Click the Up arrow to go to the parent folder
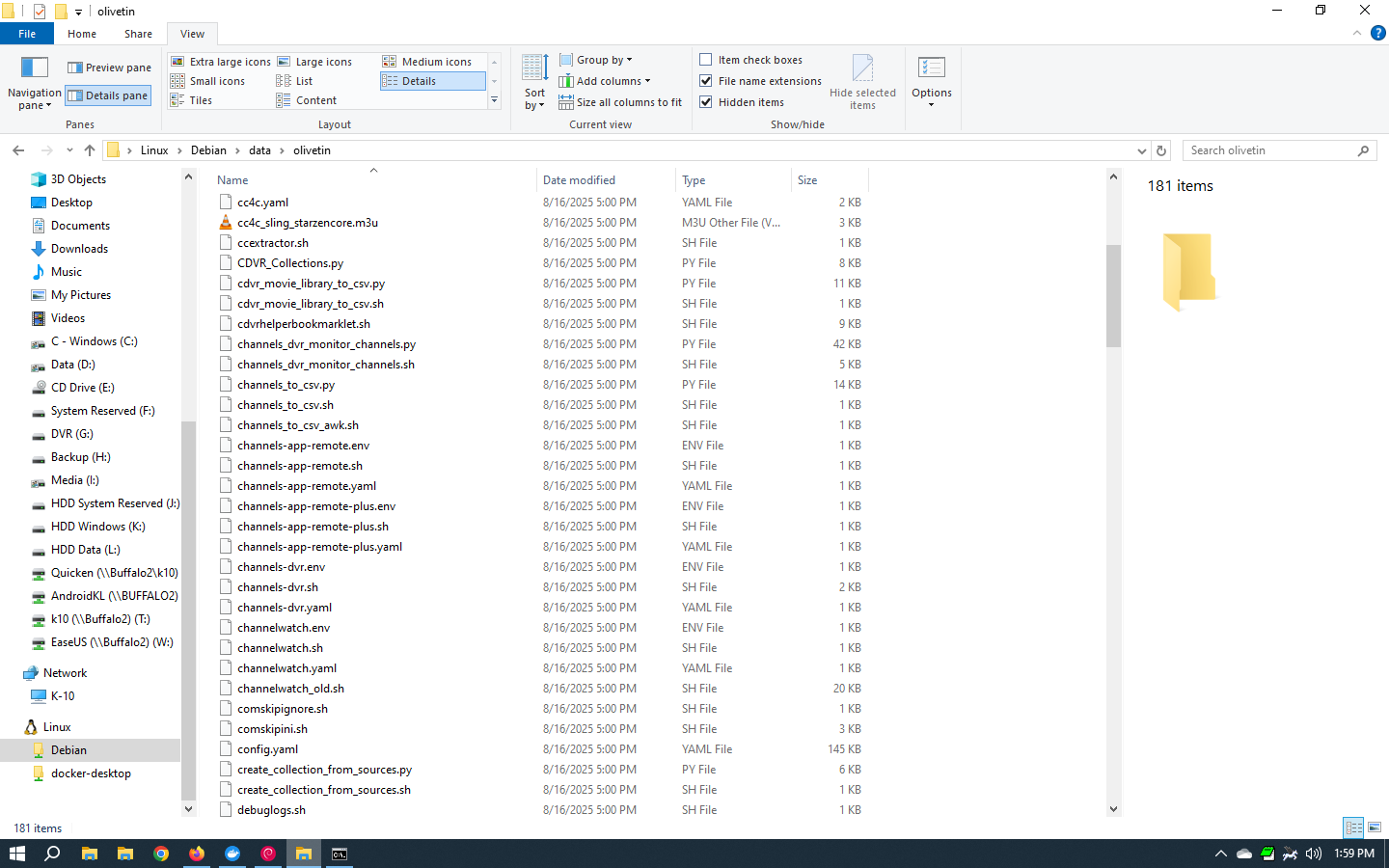Viewport: 1389px width, 868px height. (90, 150)
